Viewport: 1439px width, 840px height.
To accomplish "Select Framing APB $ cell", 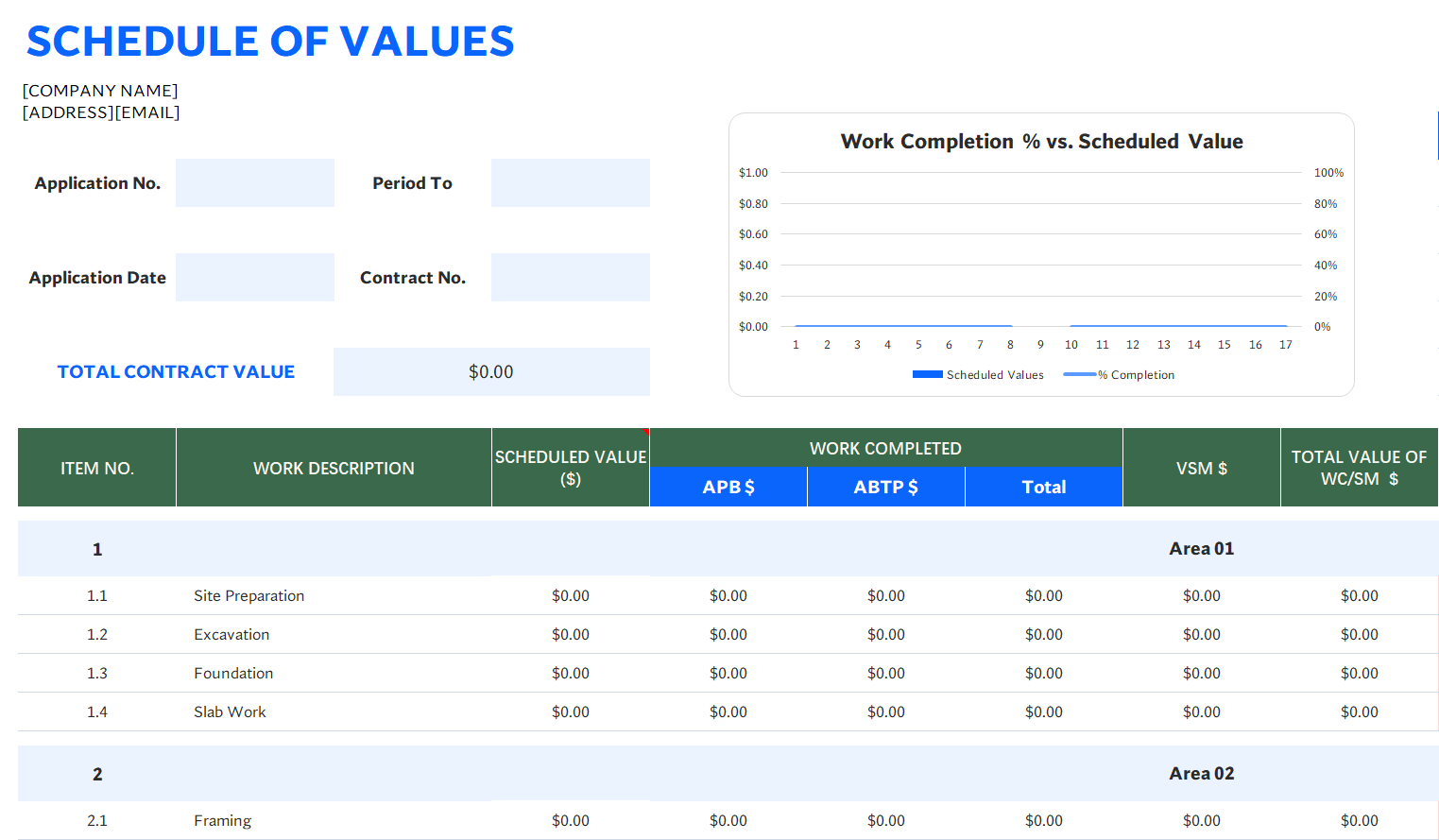I will click(728, 821).
